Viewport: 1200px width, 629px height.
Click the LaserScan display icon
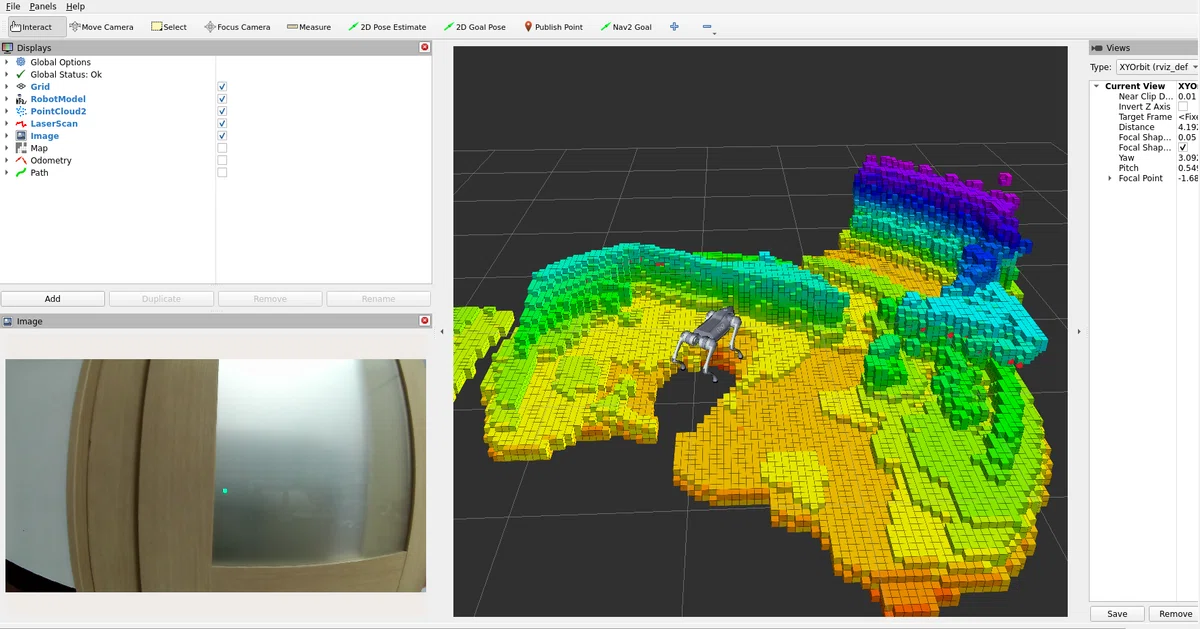click(21, 124)
